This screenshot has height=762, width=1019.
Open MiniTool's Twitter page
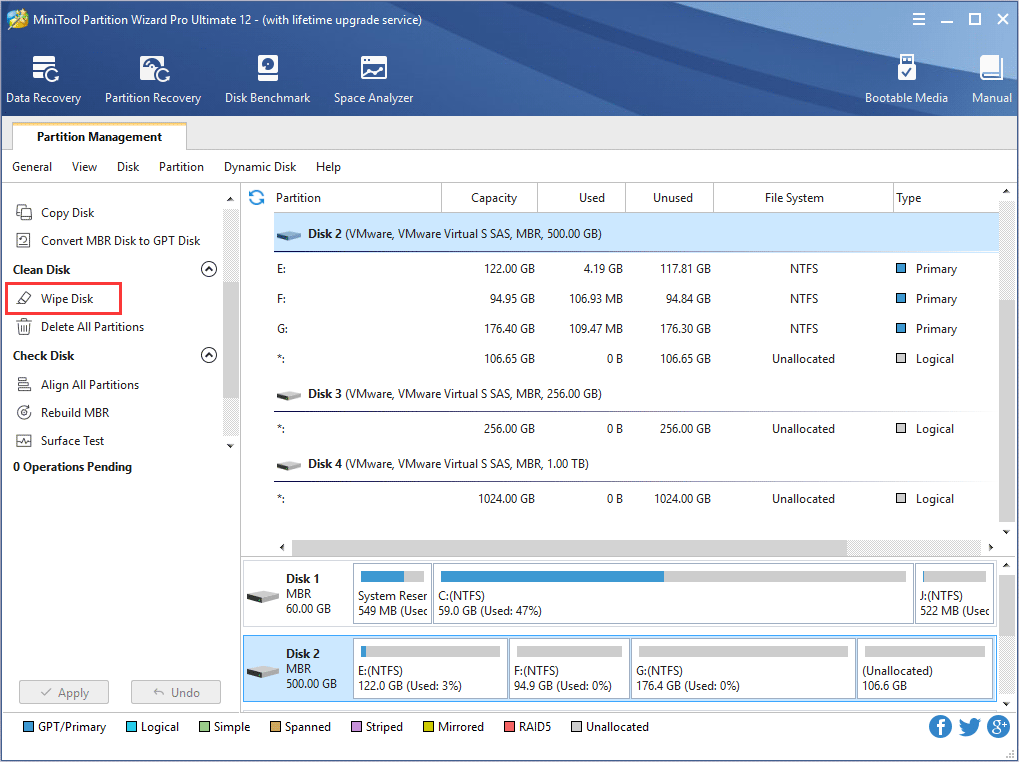point(969,726)
